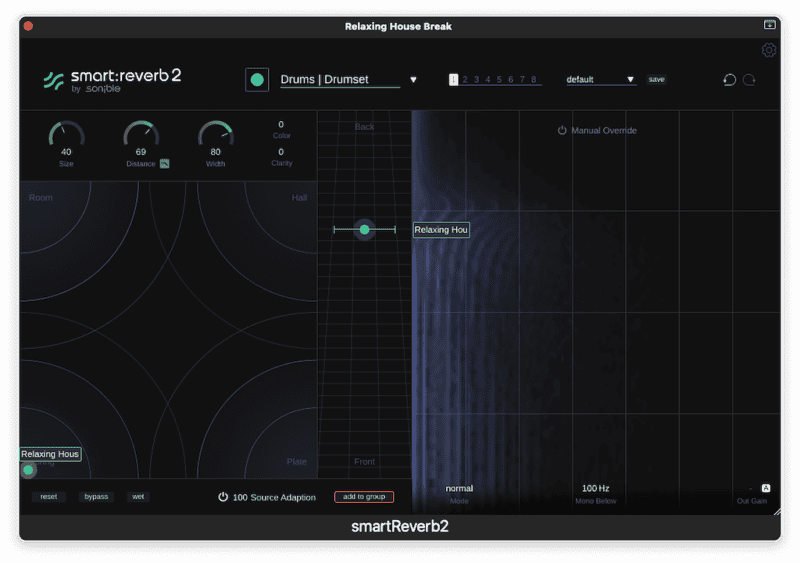Viewport: 800px width, 563px height.
Task: Select state slot 4
Action: pos(488,80)
